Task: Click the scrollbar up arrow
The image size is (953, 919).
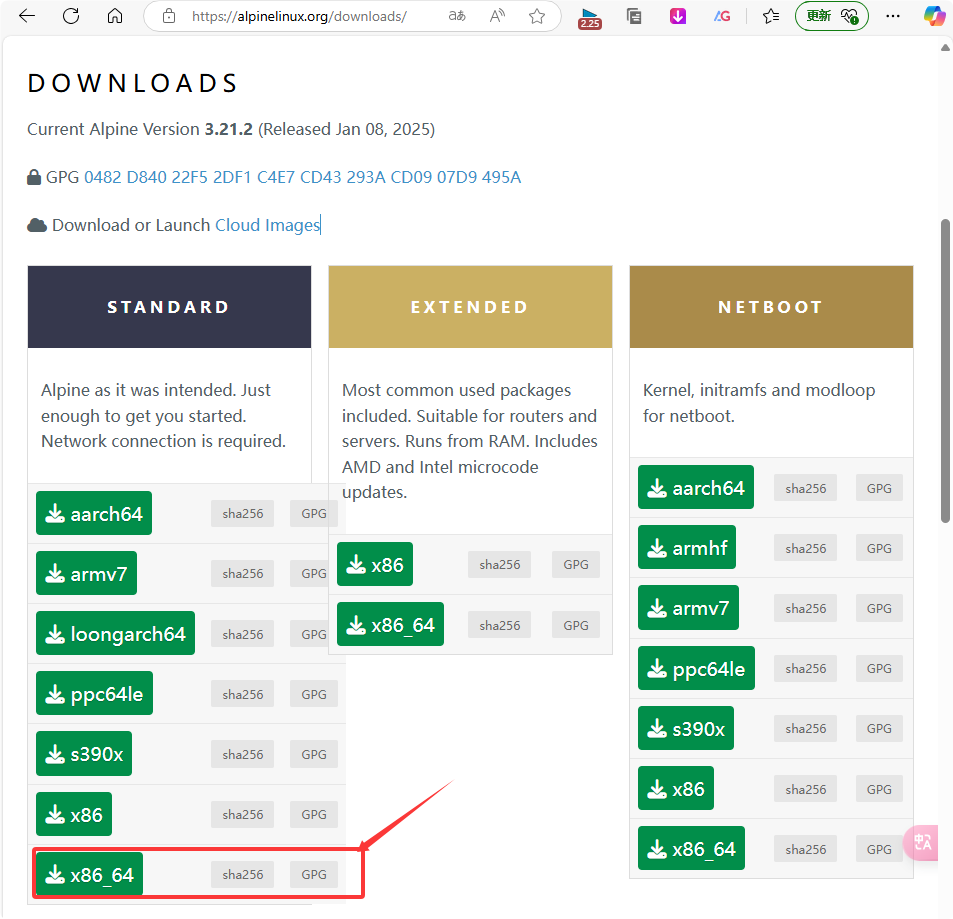Action: (x=945, y=47)
